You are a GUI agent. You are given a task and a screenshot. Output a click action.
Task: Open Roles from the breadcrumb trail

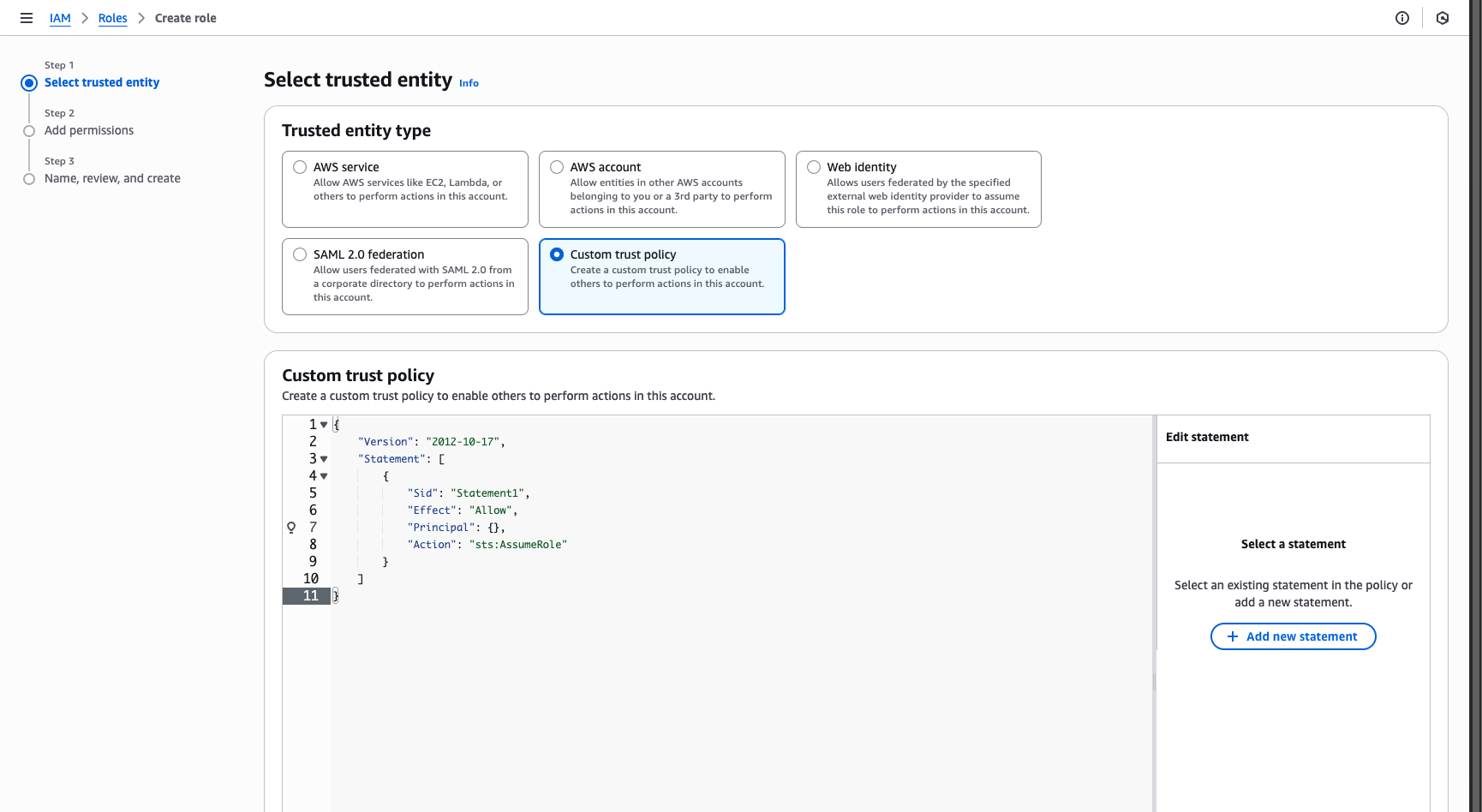(112, 17)
